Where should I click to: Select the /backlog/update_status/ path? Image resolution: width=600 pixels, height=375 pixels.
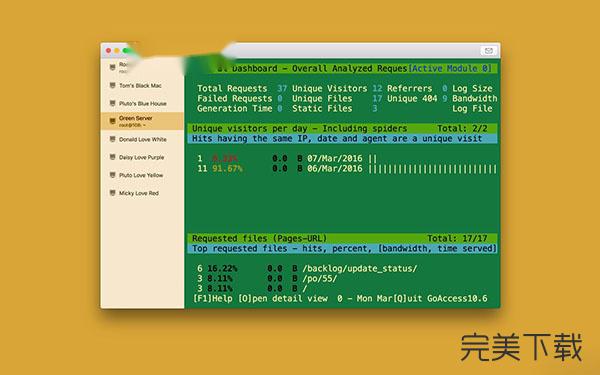[x=360, y=269]
